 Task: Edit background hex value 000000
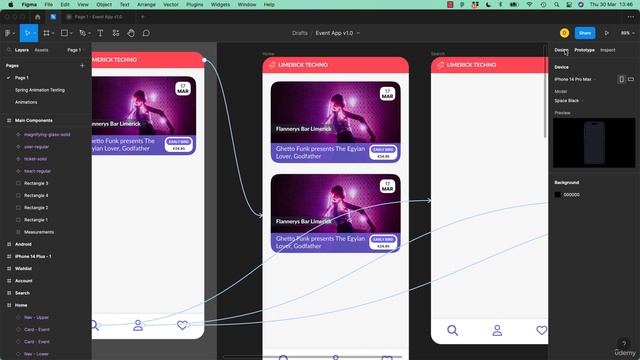point(571,195)
